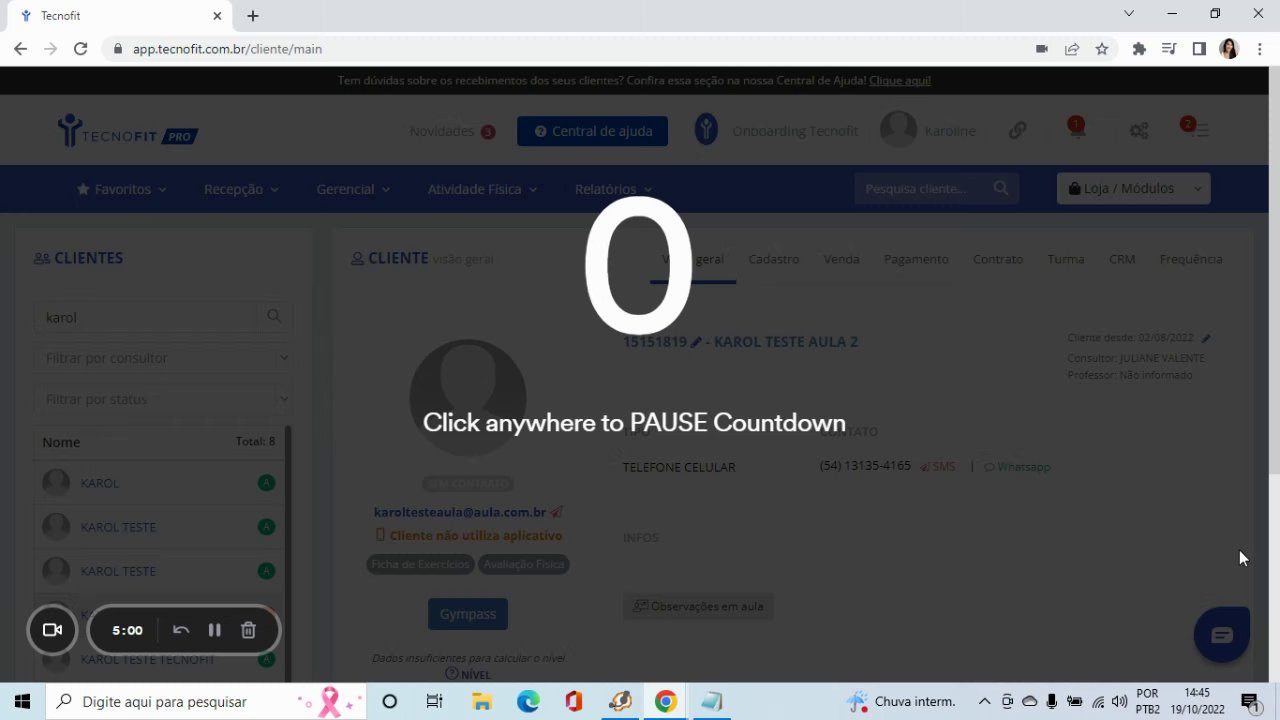Edit the client code with the pencil icon
The width and height of the screenshot is (1280, 720).
[x=696, y=342]
